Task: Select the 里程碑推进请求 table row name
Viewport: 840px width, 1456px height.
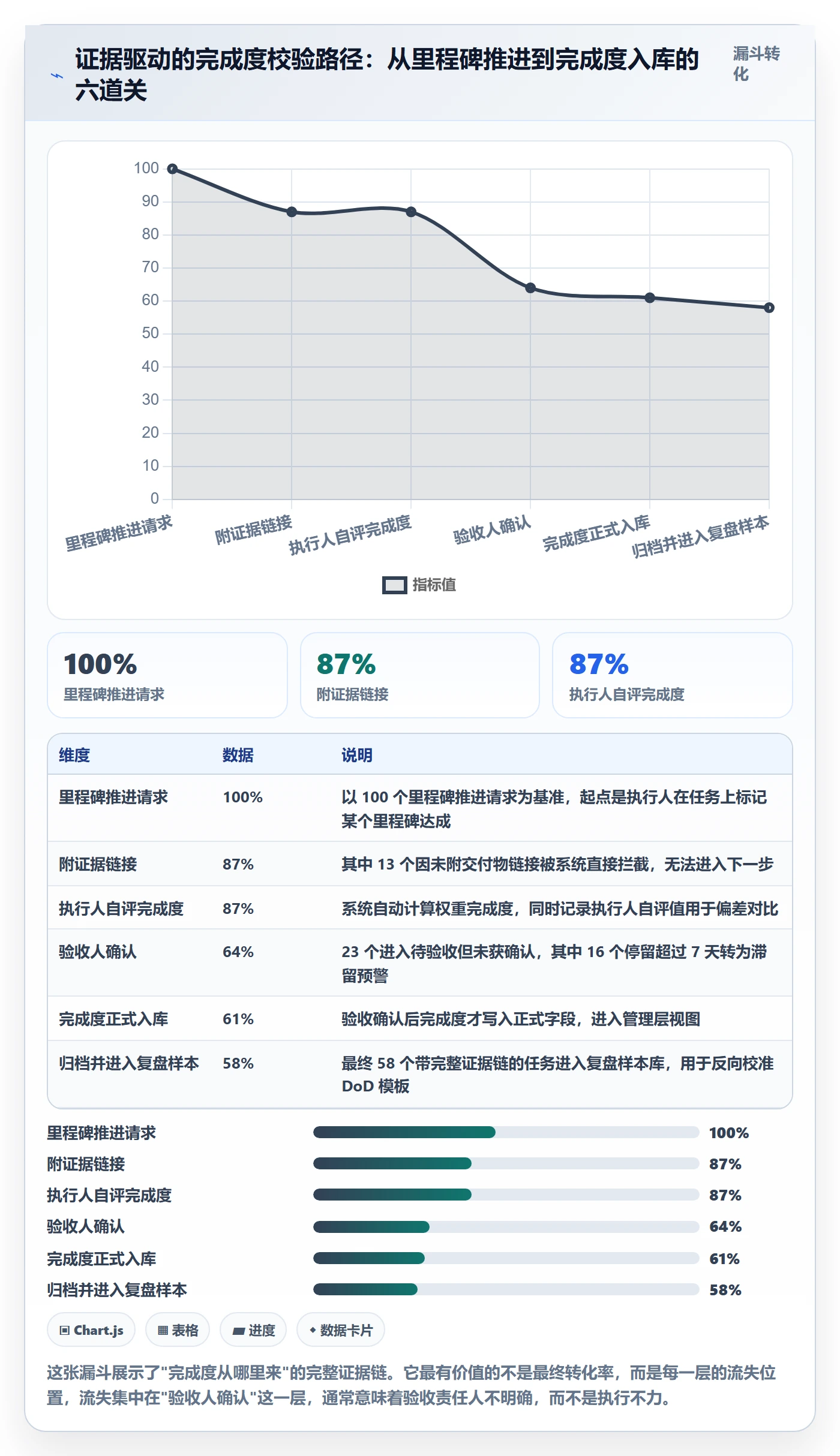Action: click(x=113, y=797)
